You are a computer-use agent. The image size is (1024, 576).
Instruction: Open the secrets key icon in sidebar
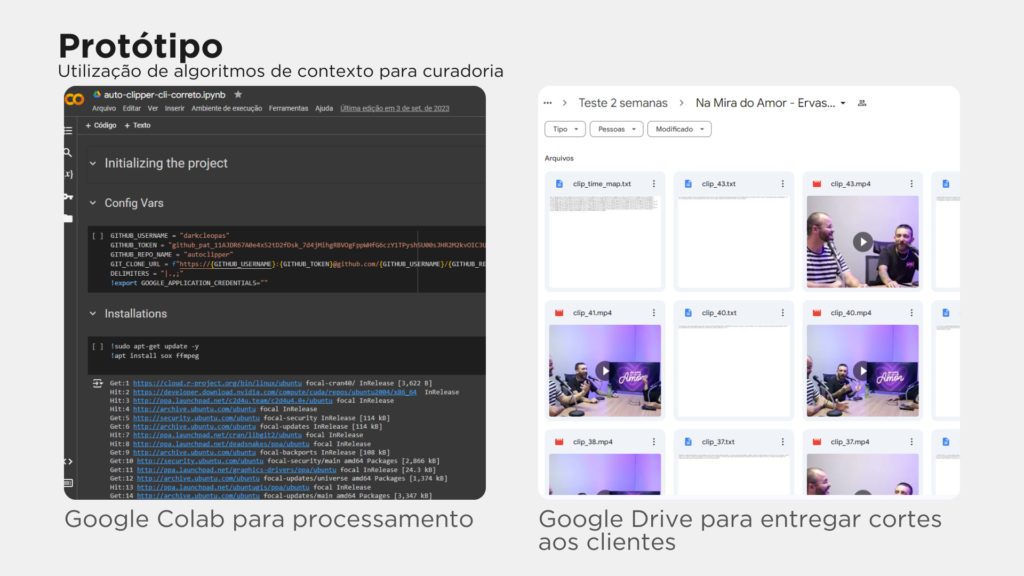pyautogui.click(x=68, y=196)
